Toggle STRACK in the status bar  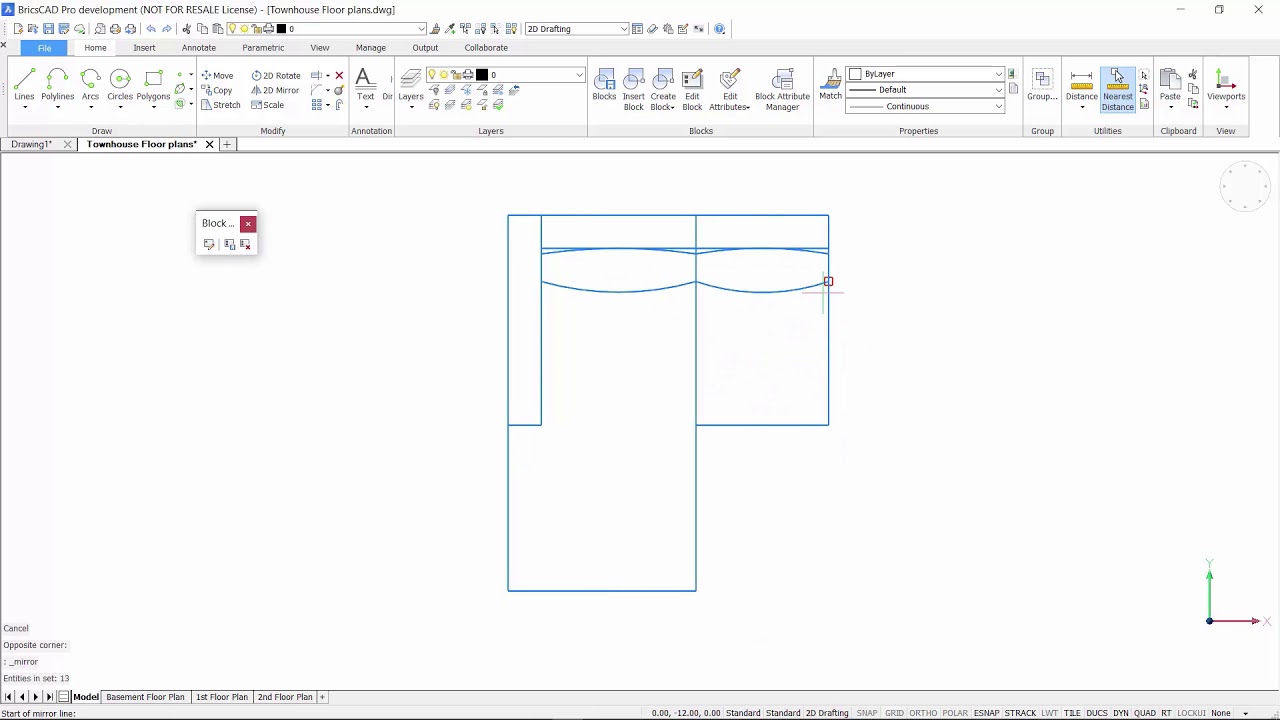point(1020,713)
